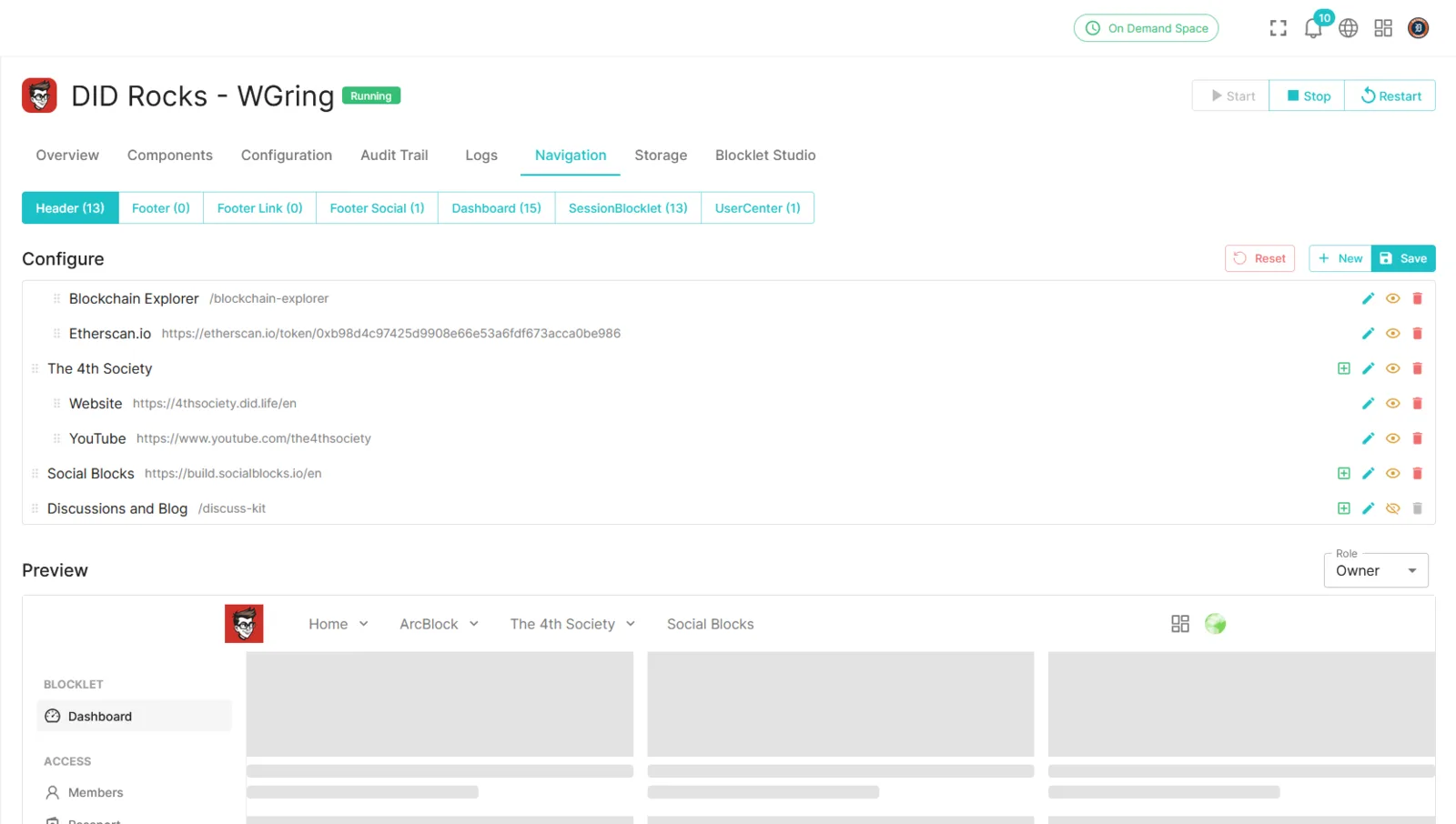1456x824 pixels.
Task: Select the Dashboard (15) section
Action: [497, 208]
